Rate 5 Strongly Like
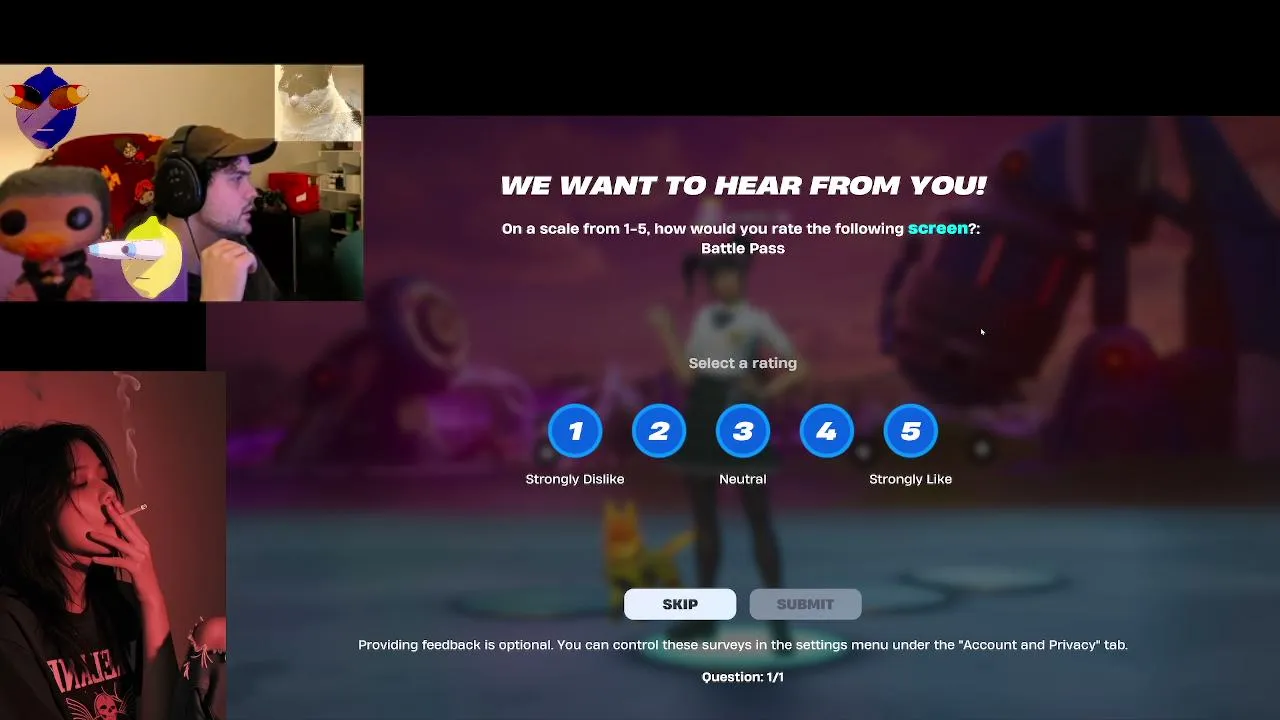This screenshot has width=1280, height=720. [x=911, y=431]
